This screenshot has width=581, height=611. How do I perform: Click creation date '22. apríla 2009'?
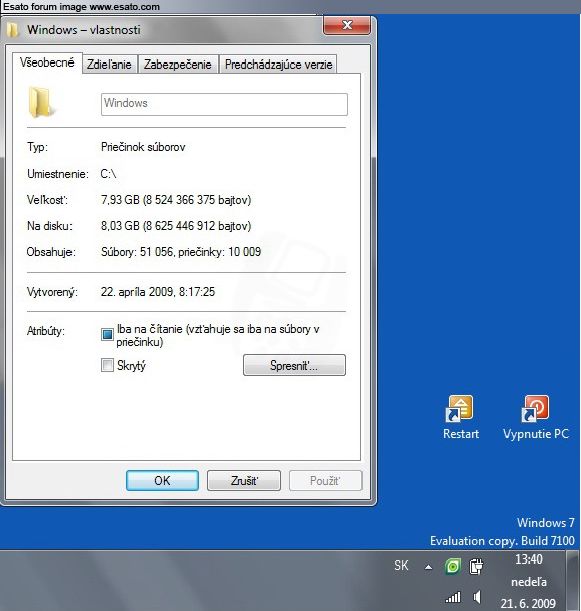137,292
